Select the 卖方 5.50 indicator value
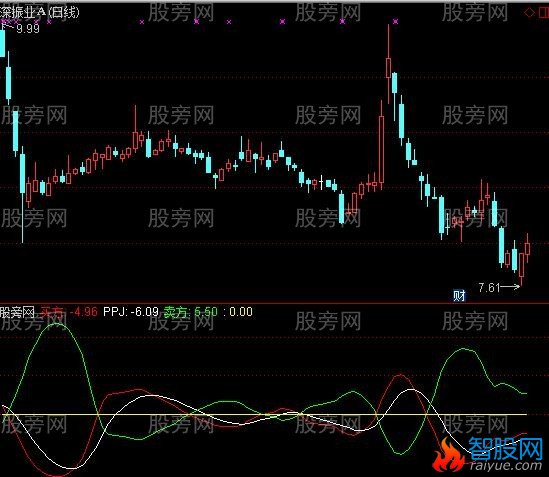Viewport: 549px width, 477px height. tap(191, 311)
